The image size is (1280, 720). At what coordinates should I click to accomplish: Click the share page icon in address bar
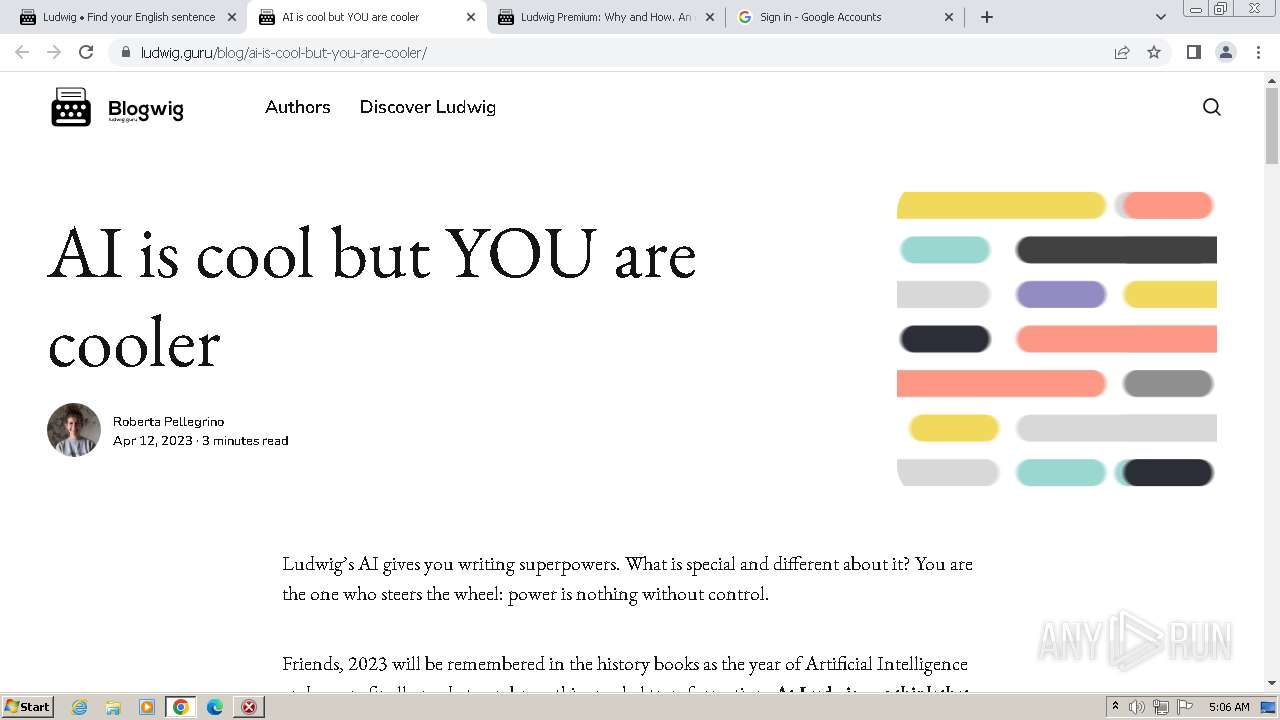coord(1122,52)
